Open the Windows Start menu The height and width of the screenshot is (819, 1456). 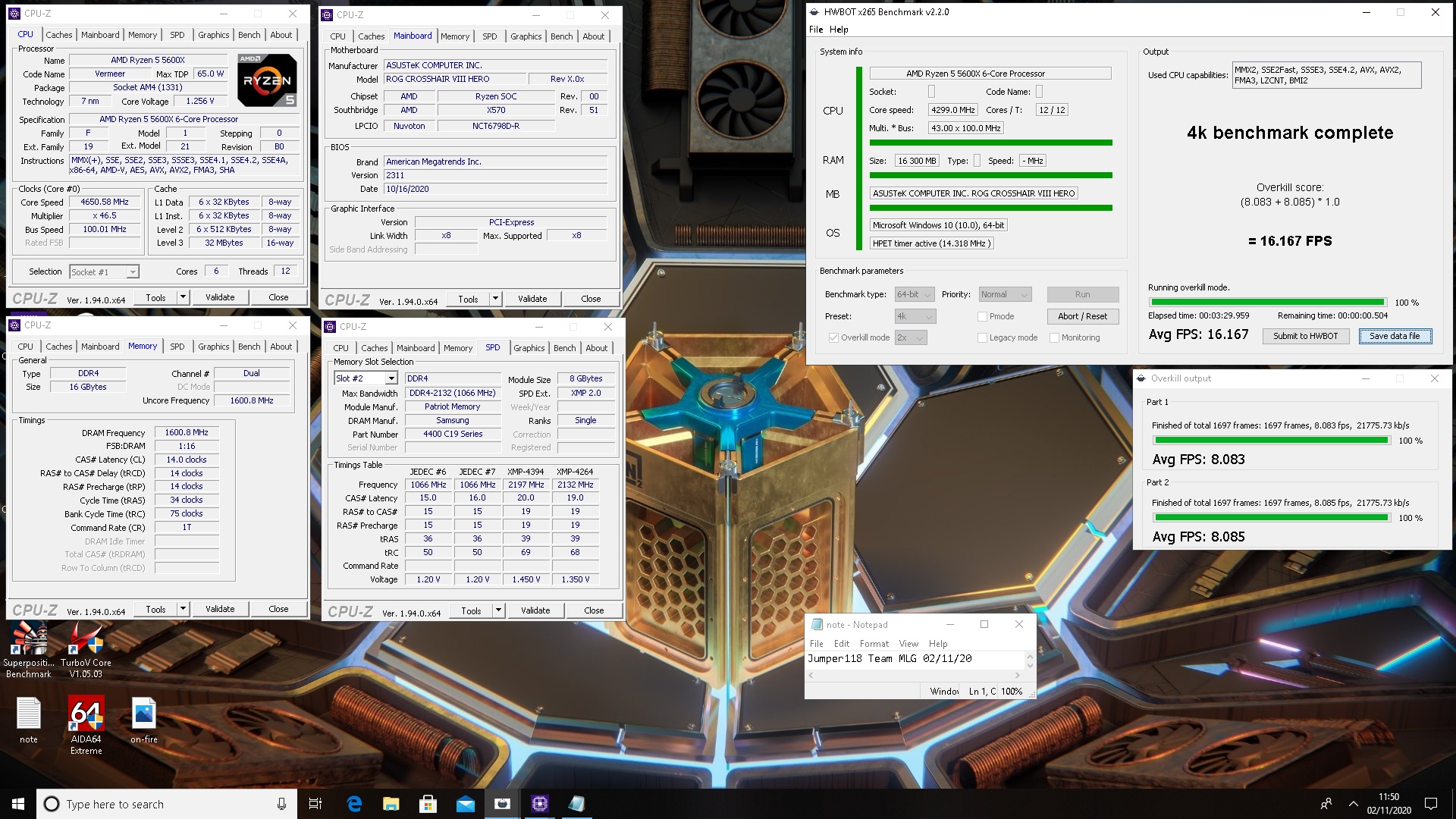(x=18, y=804)
